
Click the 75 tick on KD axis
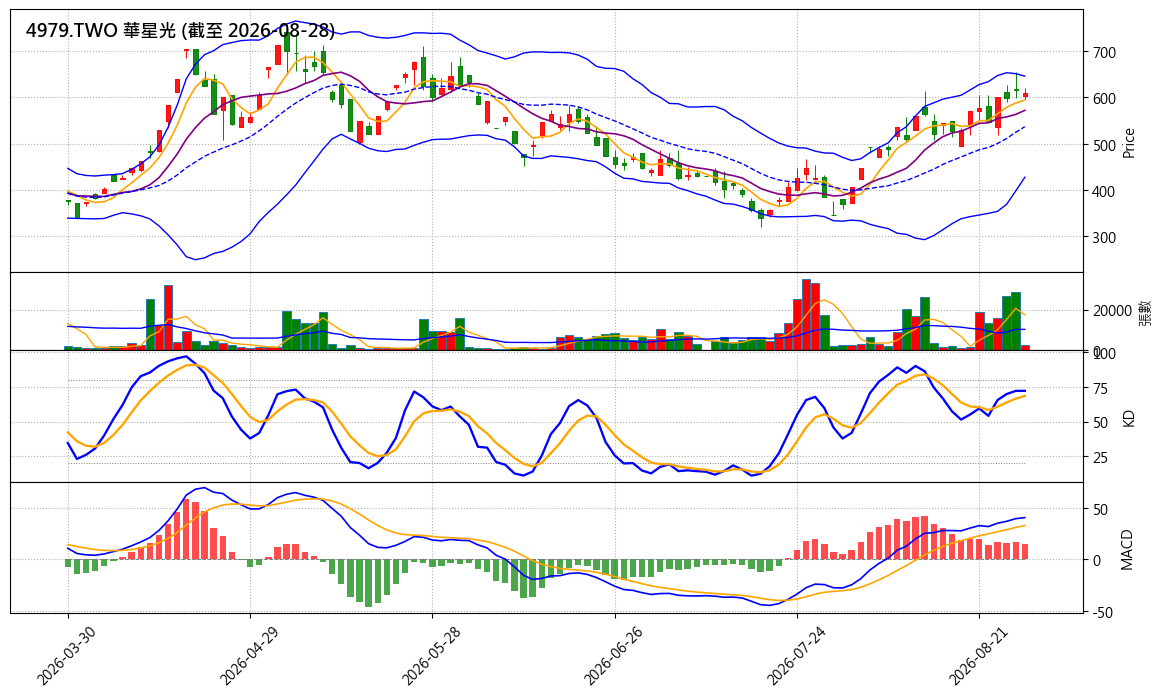pos(1100,388)
